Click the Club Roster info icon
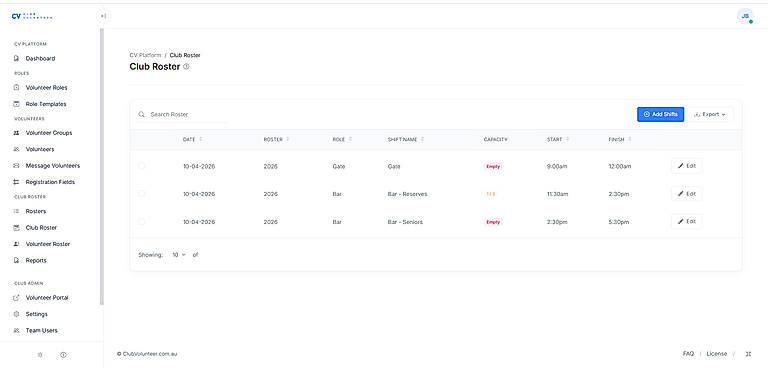Screen dimensions: 768x368 click(x=186, y=67)
